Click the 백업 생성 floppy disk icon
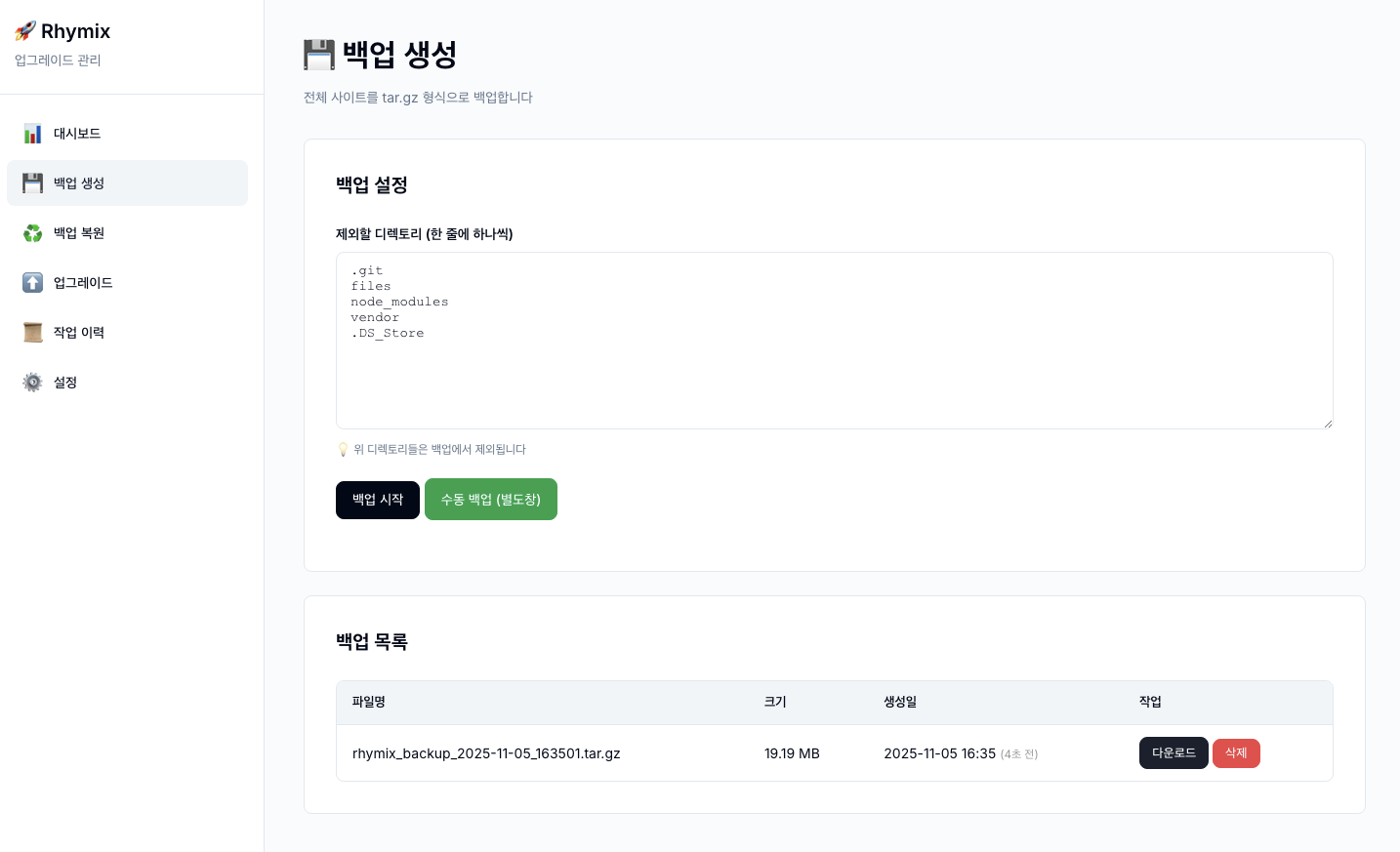Screen dimensions: 1400x852 pos(32,183)
